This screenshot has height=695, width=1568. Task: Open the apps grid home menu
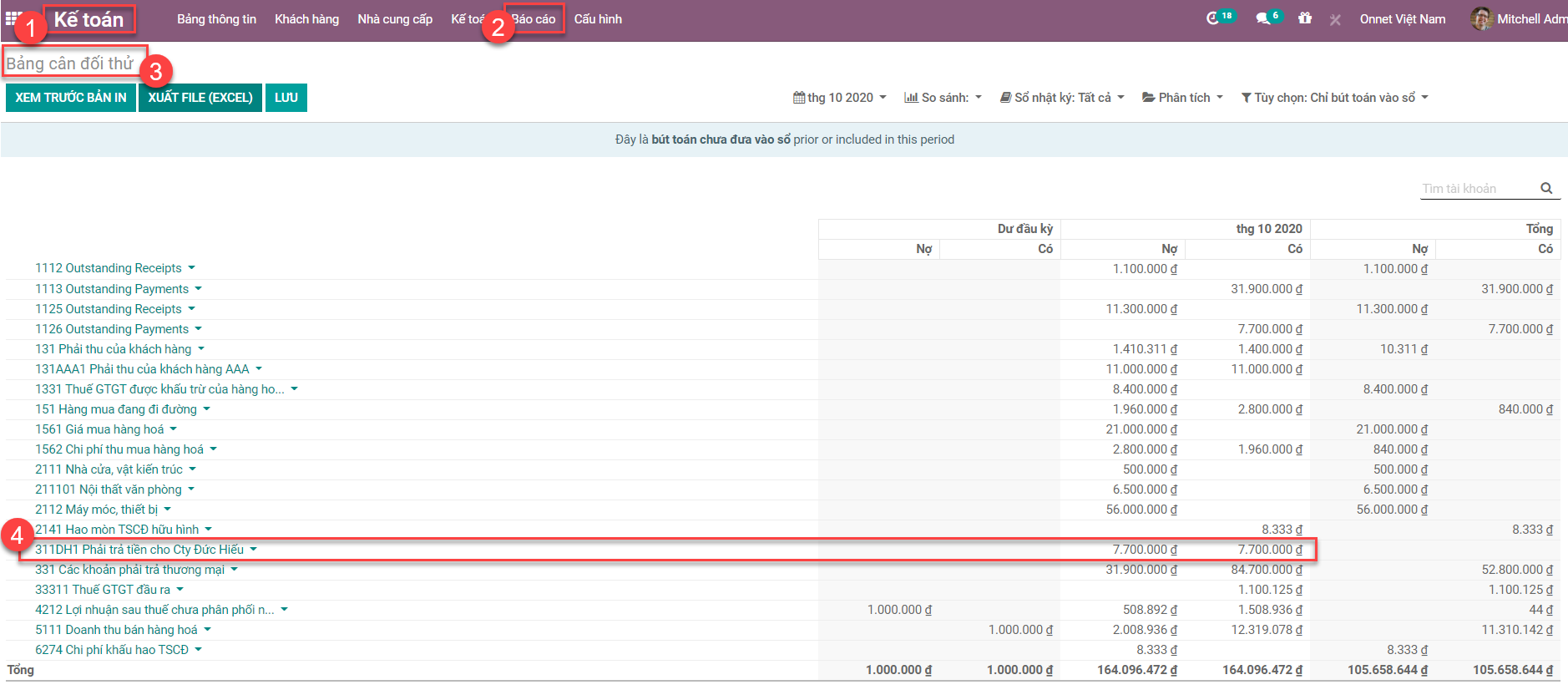tap(12, 18)
